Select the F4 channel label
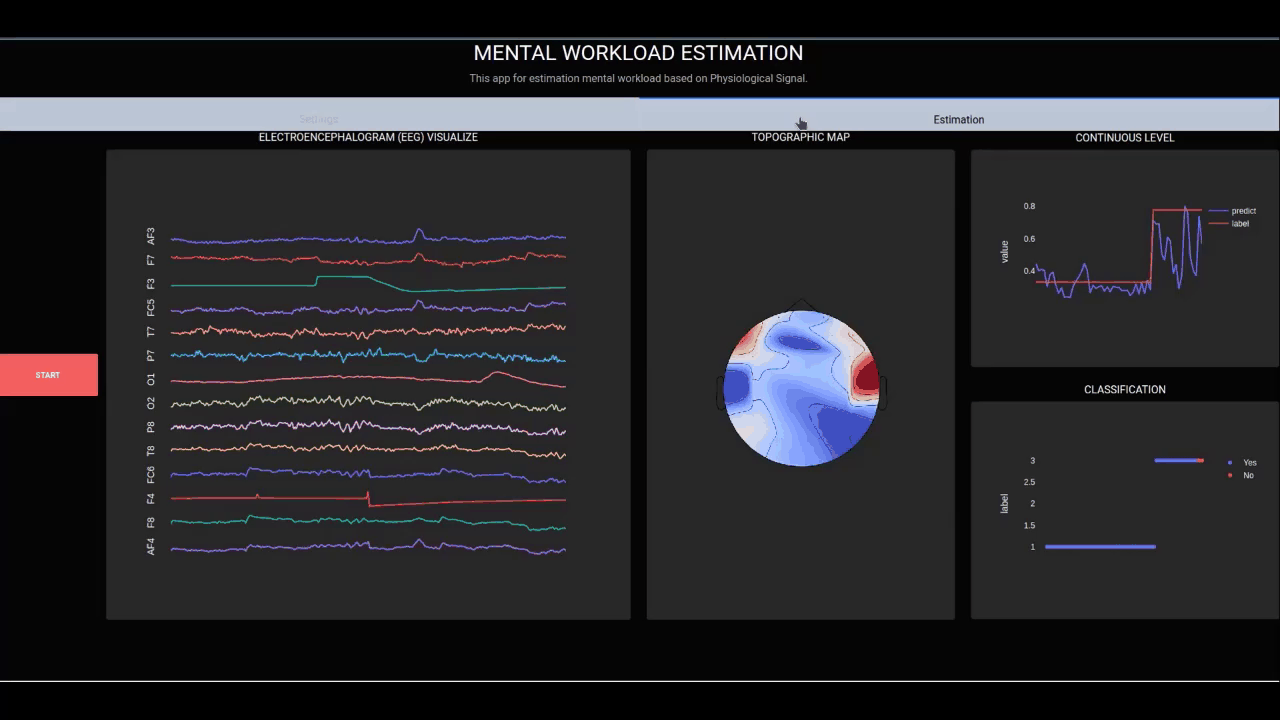The image size is (1280, 720). coord(151,498)
